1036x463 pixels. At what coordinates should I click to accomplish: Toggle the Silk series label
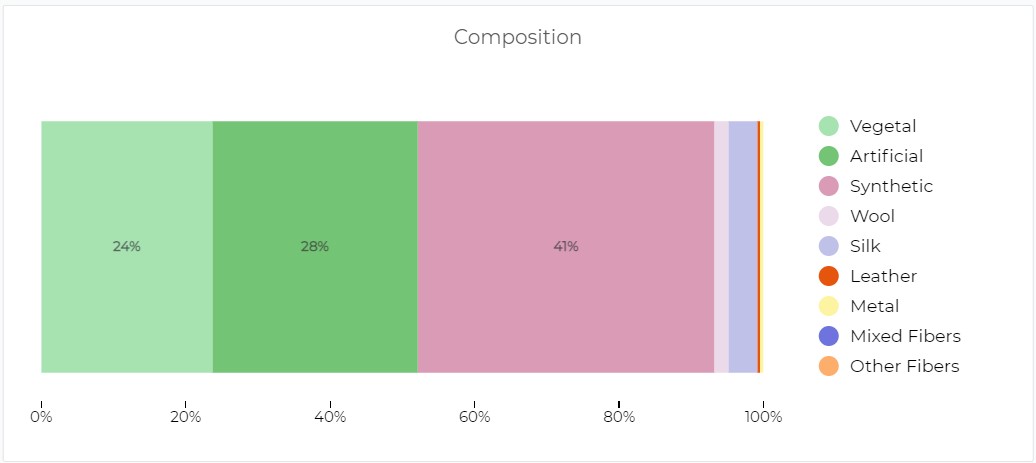pyautogui.click(x=865, y=246)
